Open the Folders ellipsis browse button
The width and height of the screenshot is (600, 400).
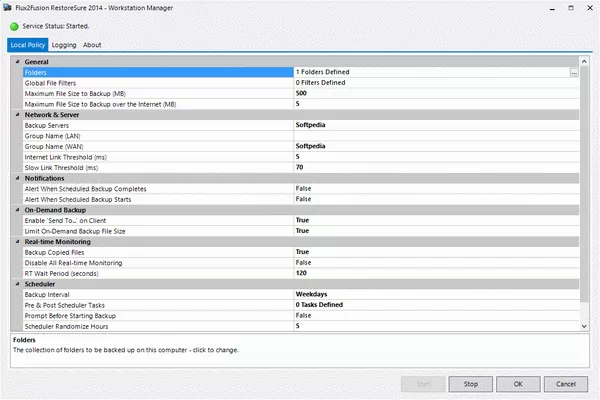(574, 72)
